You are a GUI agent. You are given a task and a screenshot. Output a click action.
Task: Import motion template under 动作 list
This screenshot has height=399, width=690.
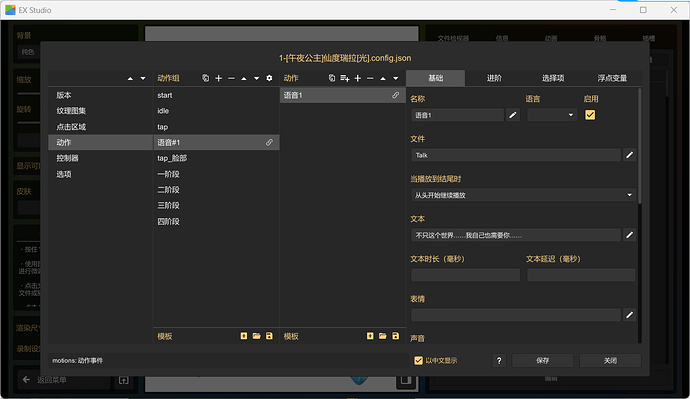(x=370, y=336)
